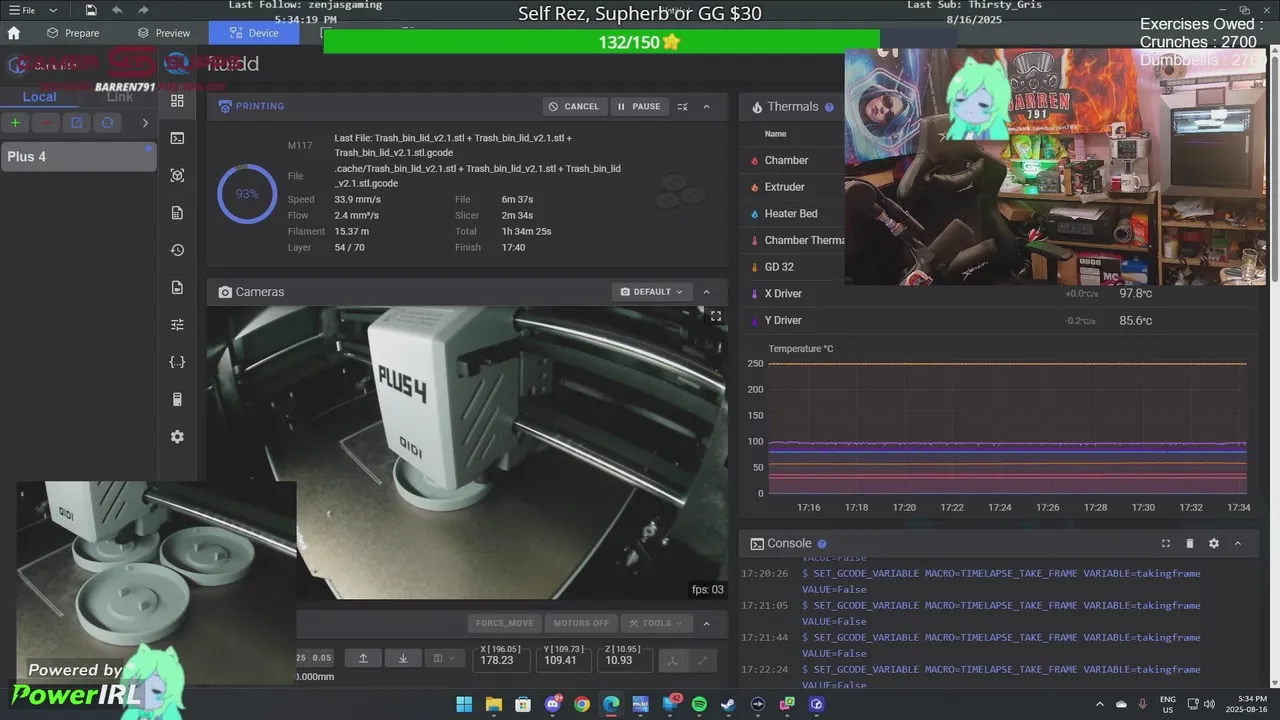Click the X position input field
The image size is (1280, 720).
501,660
